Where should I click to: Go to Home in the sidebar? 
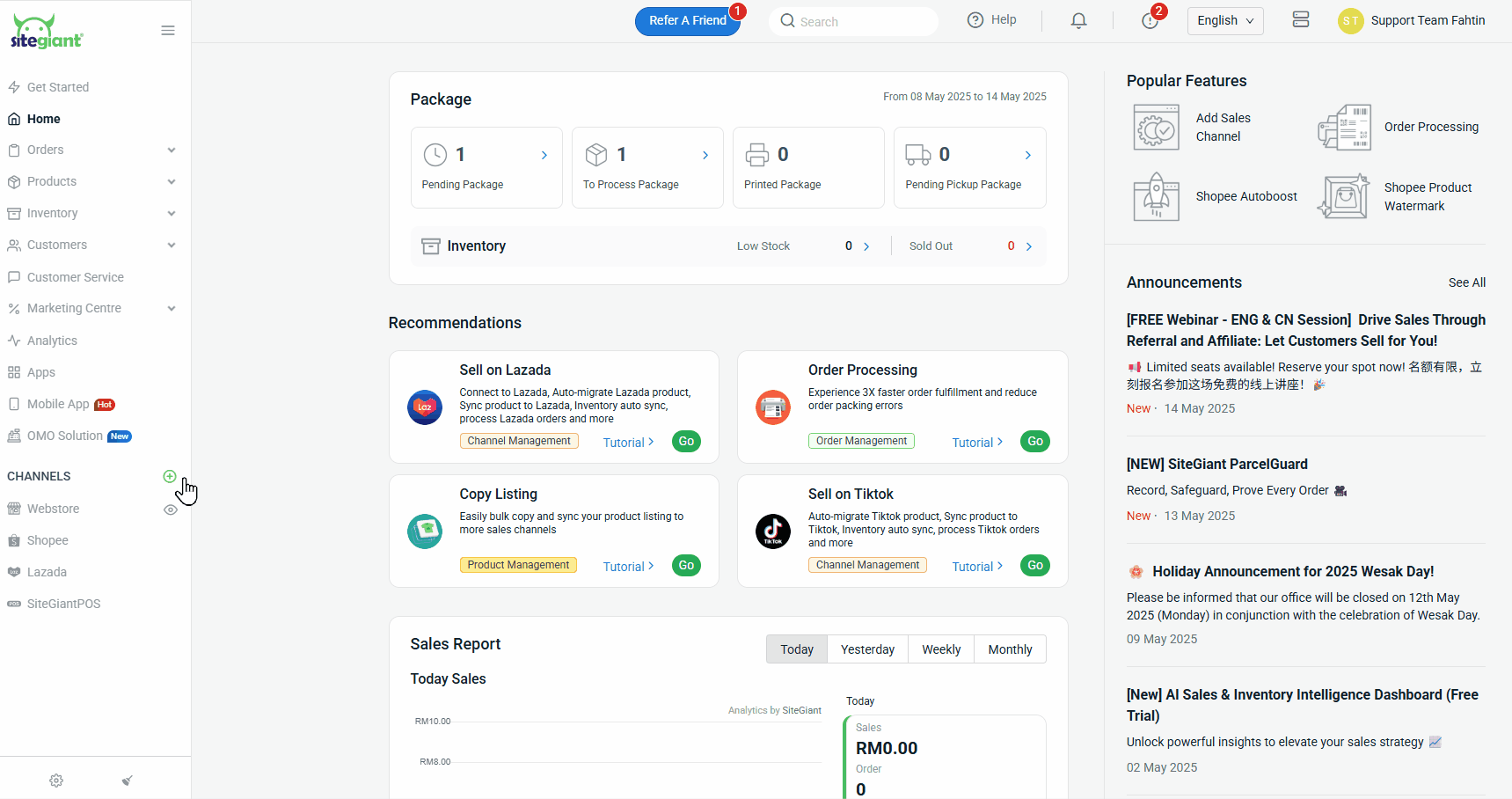(44, 119)
